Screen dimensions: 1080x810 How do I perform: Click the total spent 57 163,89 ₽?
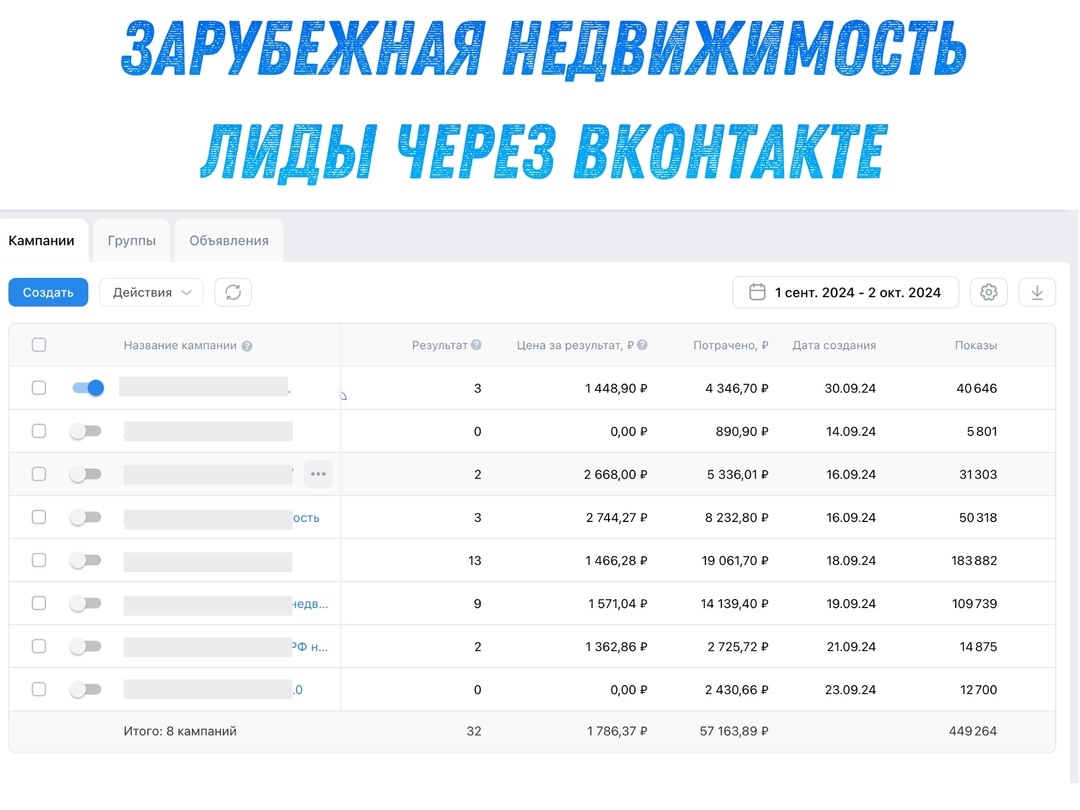(734, 731)
